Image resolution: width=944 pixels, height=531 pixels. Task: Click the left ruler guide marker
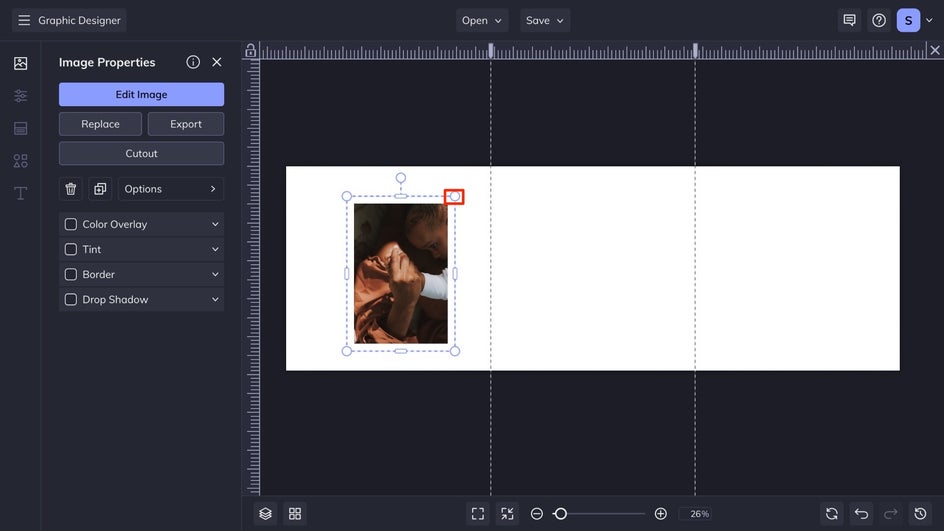[491, 51]
